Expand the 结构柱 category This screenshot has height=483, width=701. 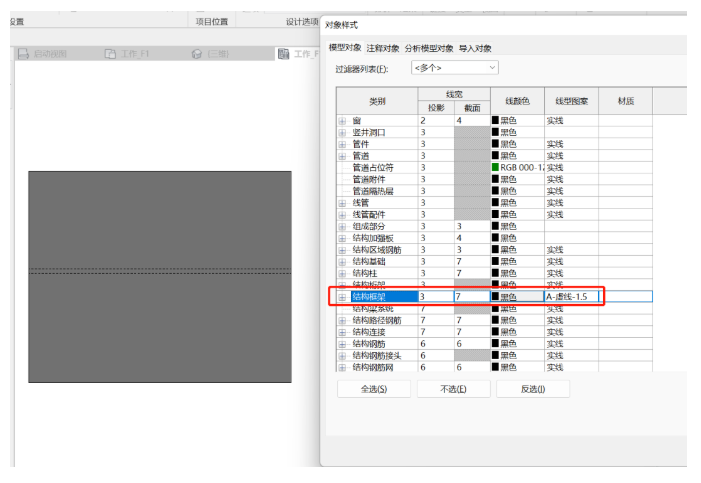click(x=342, y=273)
